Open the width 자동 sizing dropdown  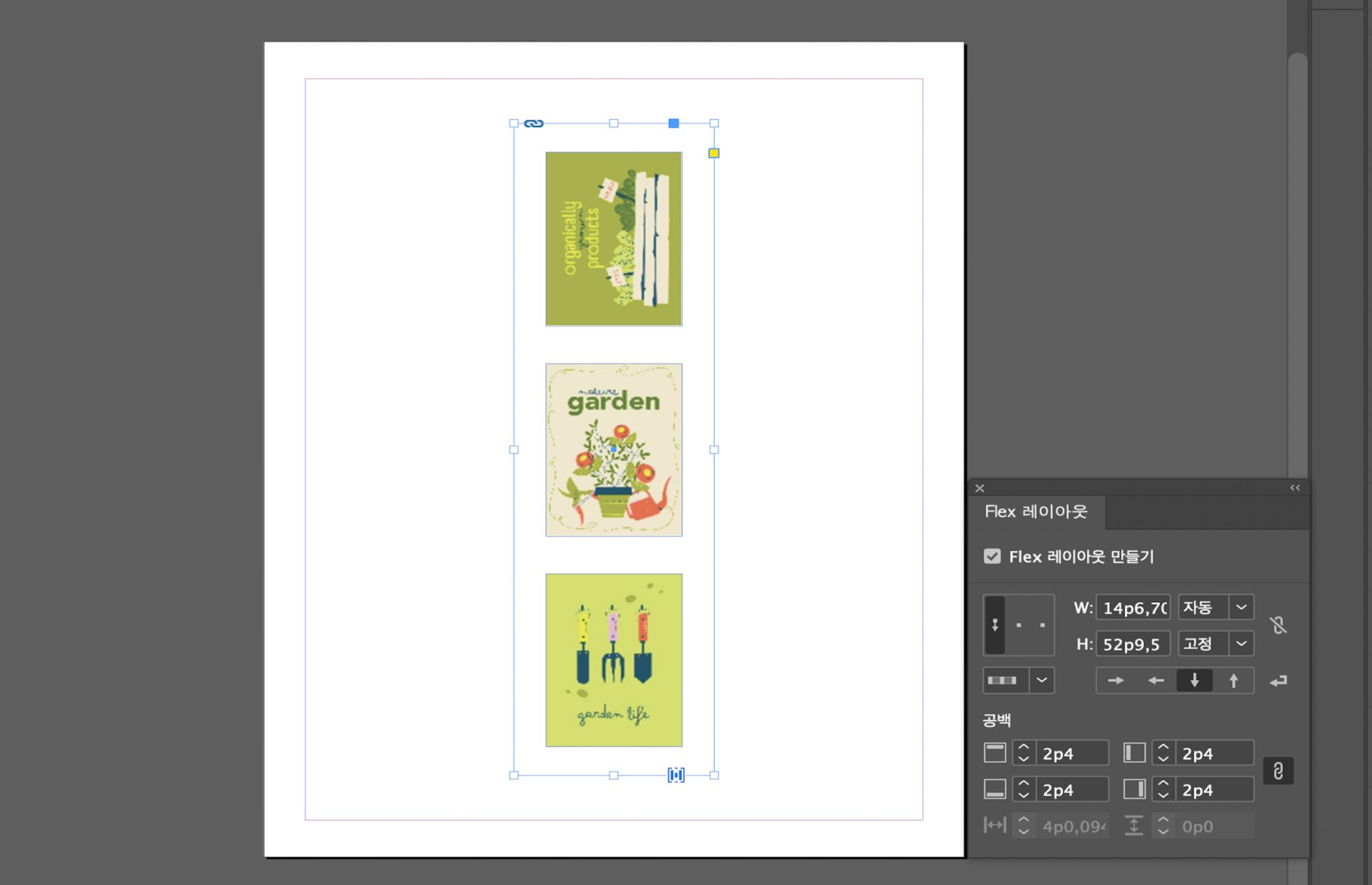coord(1241,607)
